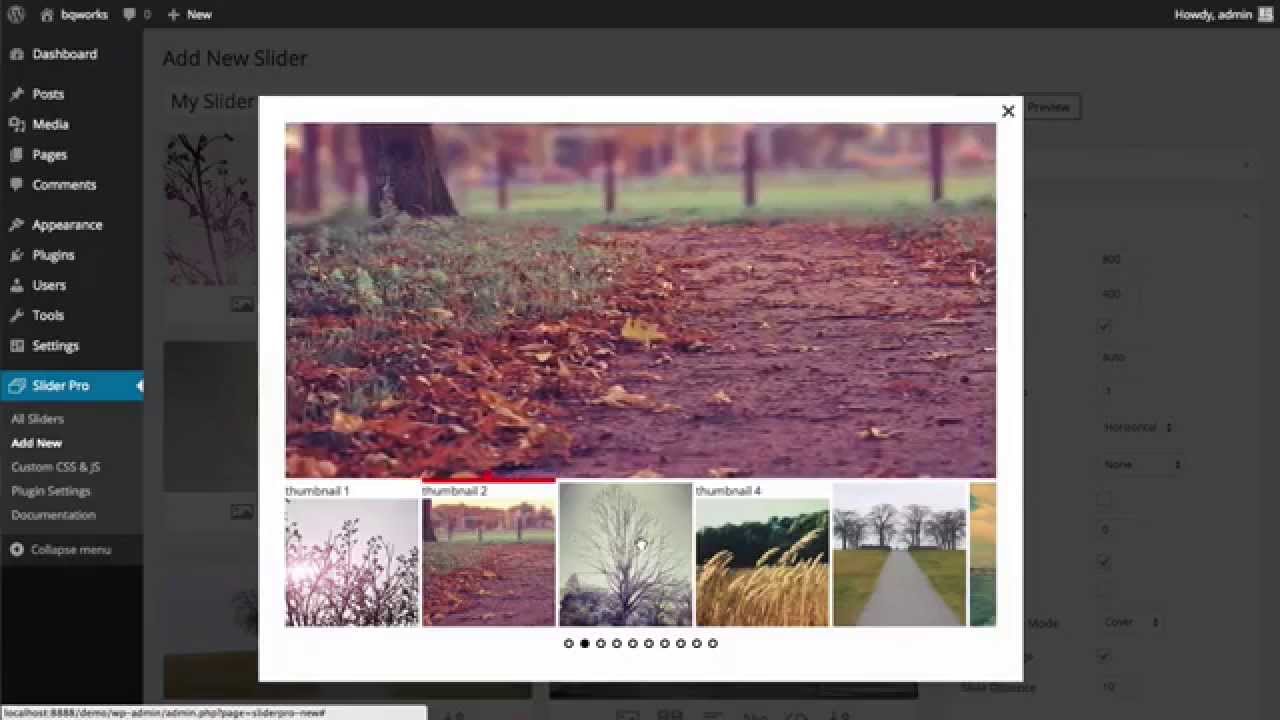Click the Add New Slider heading
The image size is (1280, 720).
235,58
